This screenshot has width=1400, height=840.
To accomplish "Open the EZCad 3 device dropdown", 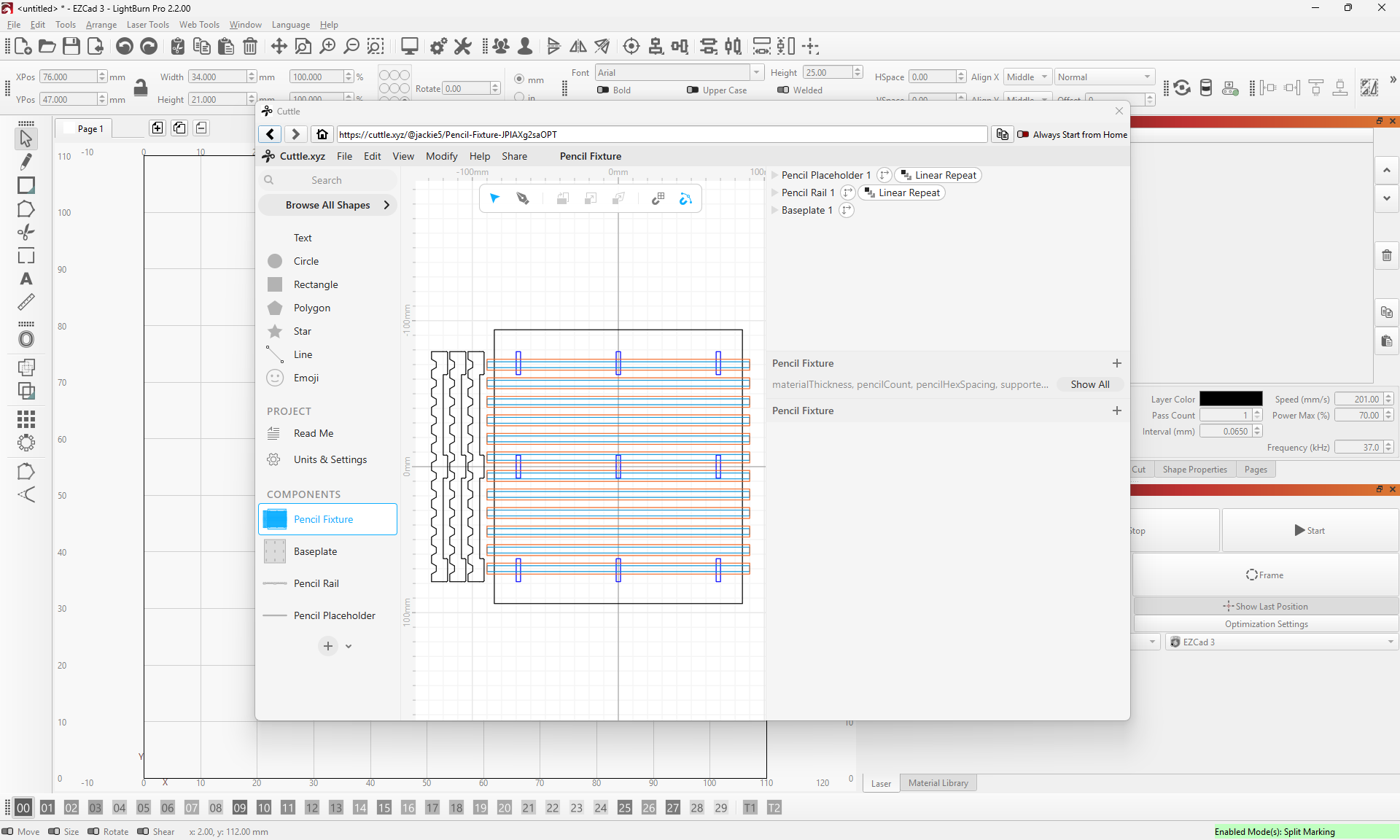I will click(1281, 642).
